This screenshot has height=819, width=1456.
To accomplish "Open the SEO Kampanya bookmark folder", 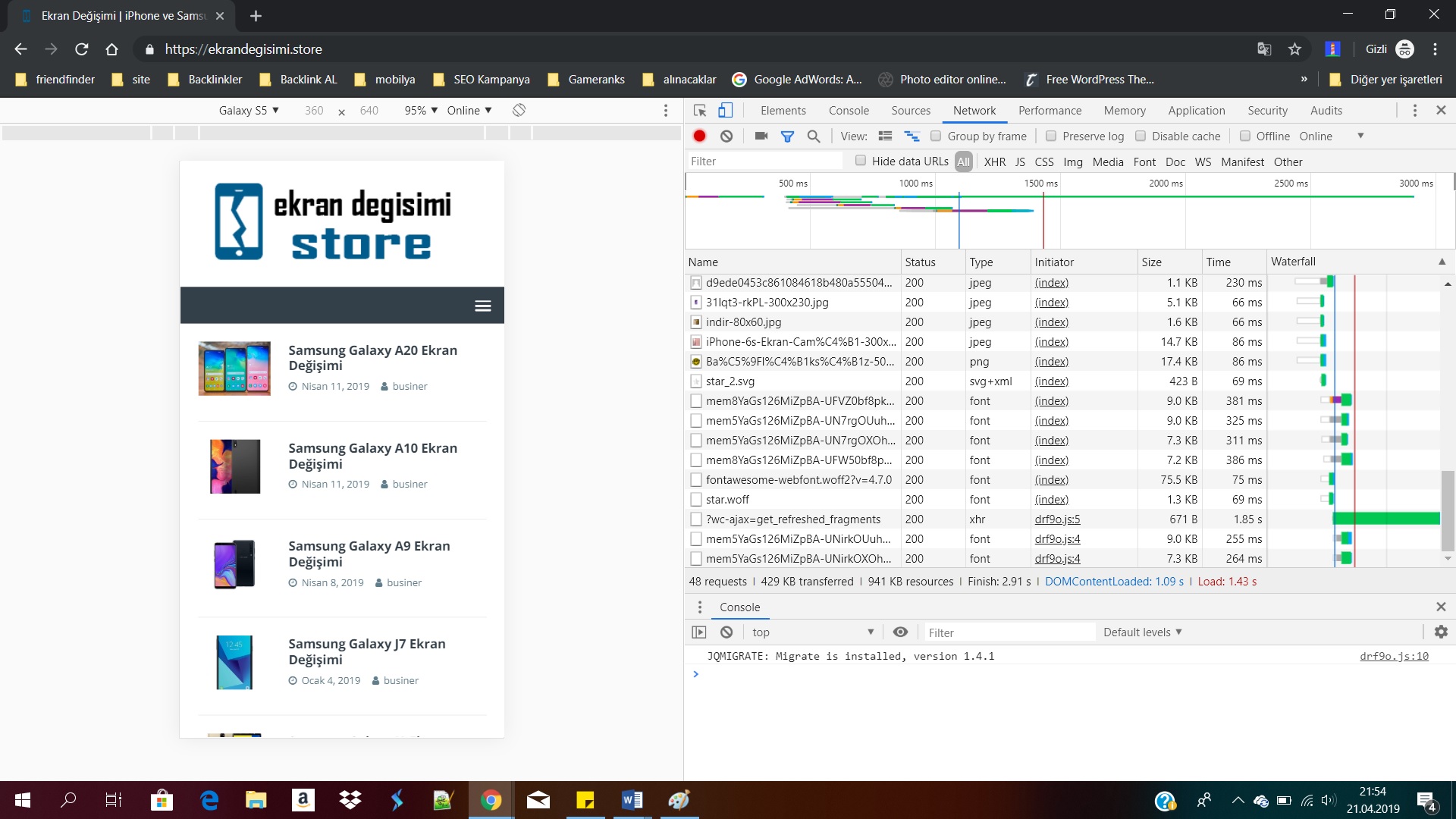I will click(x=481, y=80).
